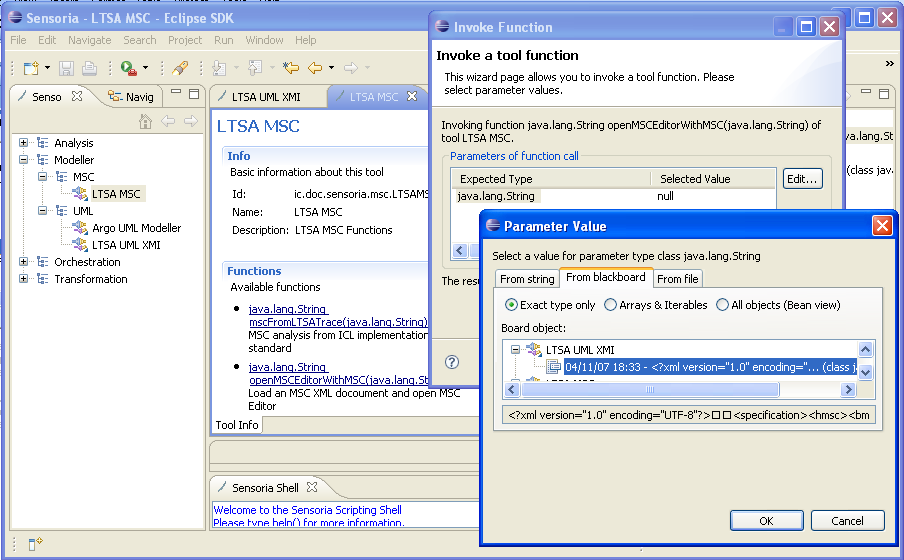Select LTSA MSC in the tool tree
This screenshot has height=560, width=904.
(116, 194)
